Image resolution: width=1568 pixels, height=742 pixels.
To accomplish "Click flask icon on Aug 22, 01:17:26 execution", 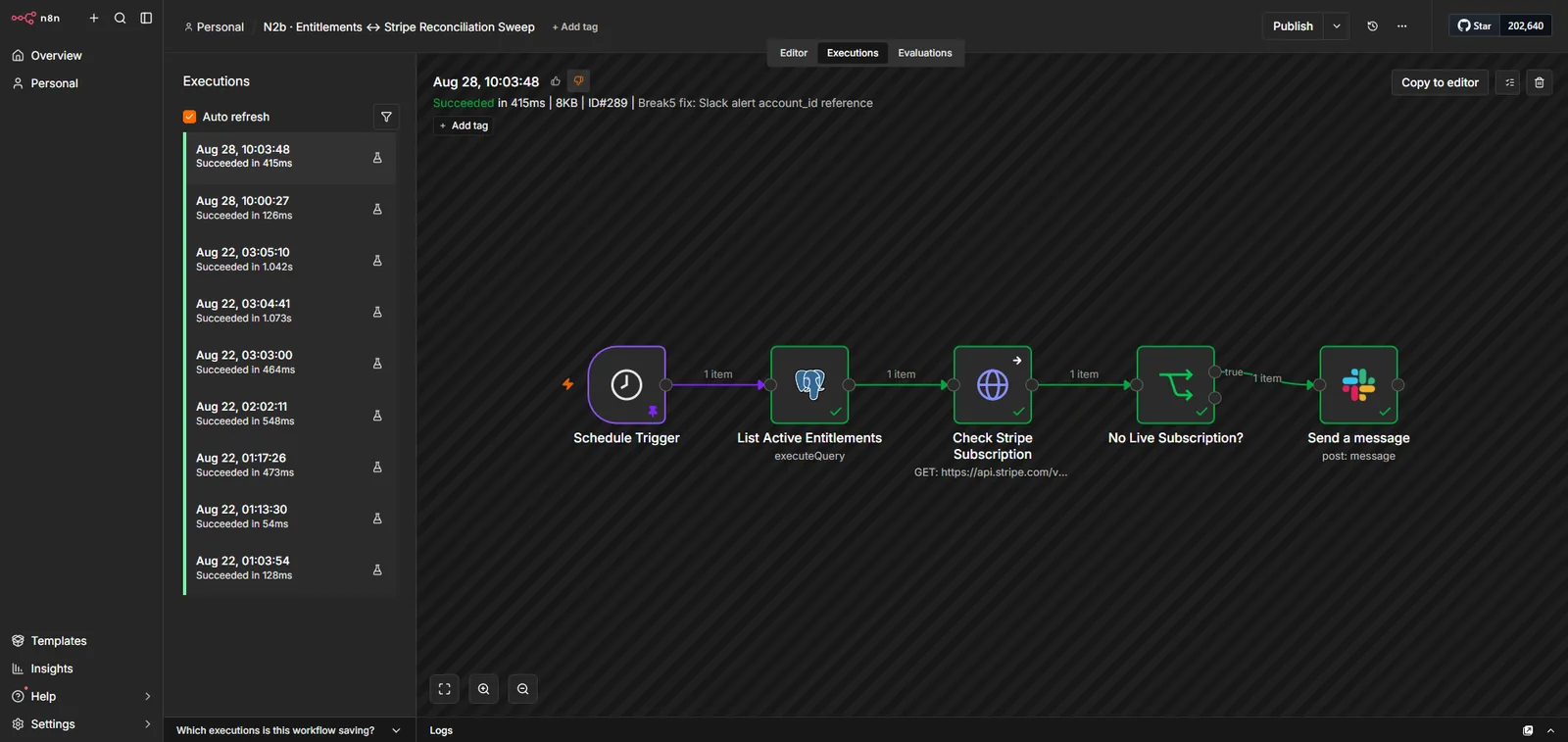I will (x=377, y=467).
